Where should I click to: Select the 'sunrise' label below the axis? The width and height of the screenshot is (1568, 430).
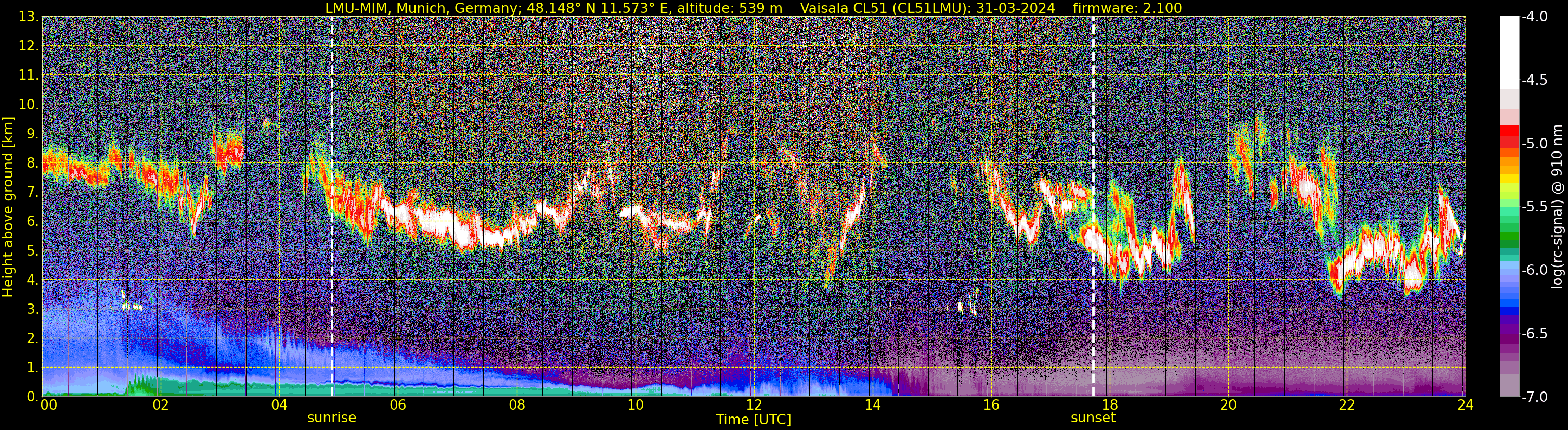coord(332,418)
